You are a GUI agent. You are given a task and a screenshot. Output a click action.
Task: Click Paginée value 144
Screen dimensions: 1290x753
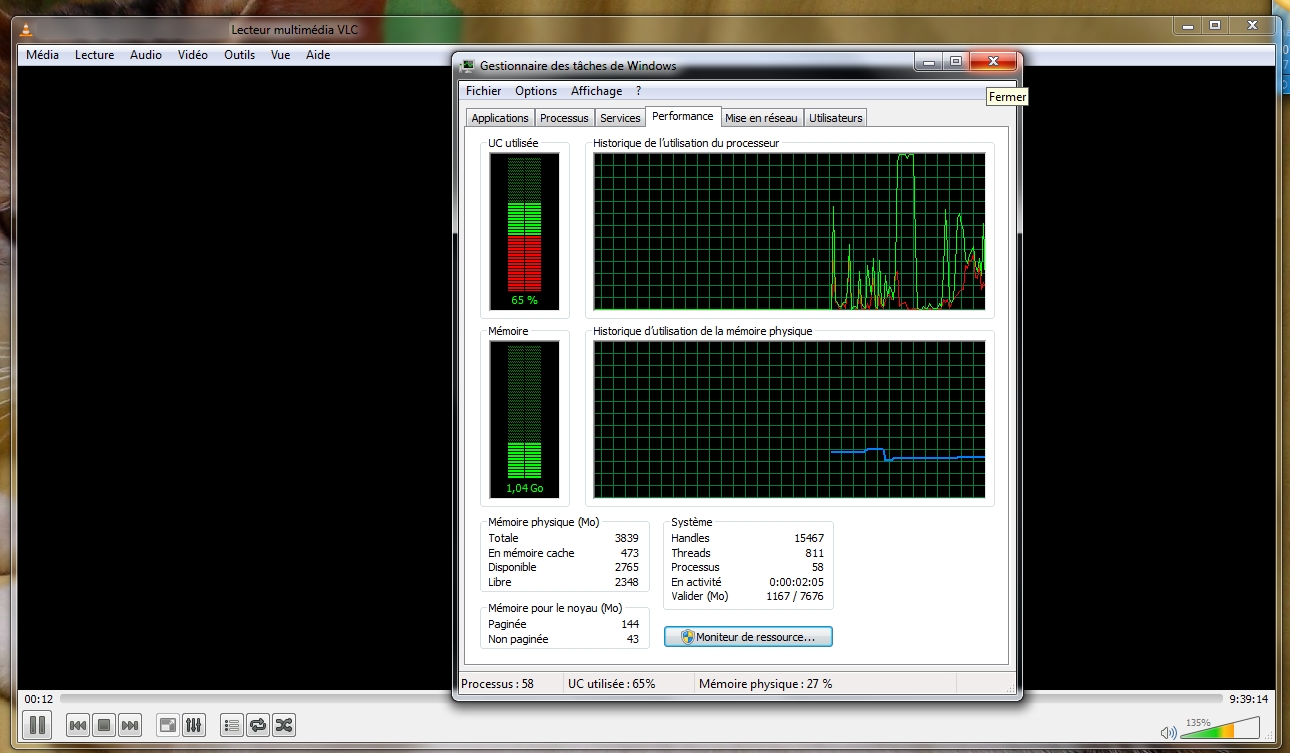pyautogui.click(x=630, y=624)
